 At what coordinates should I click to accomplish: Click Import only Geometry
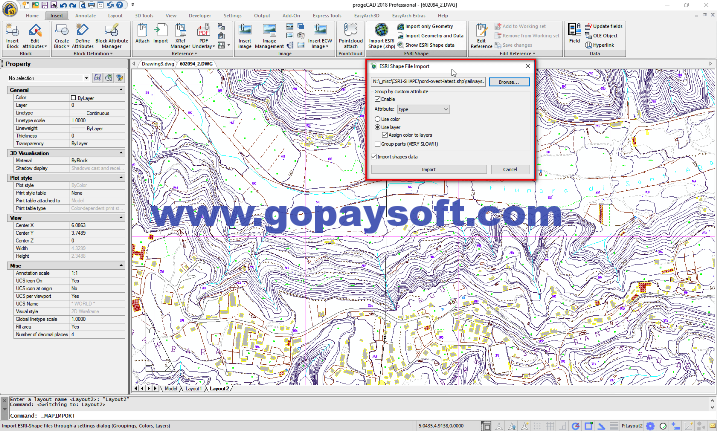425,27
